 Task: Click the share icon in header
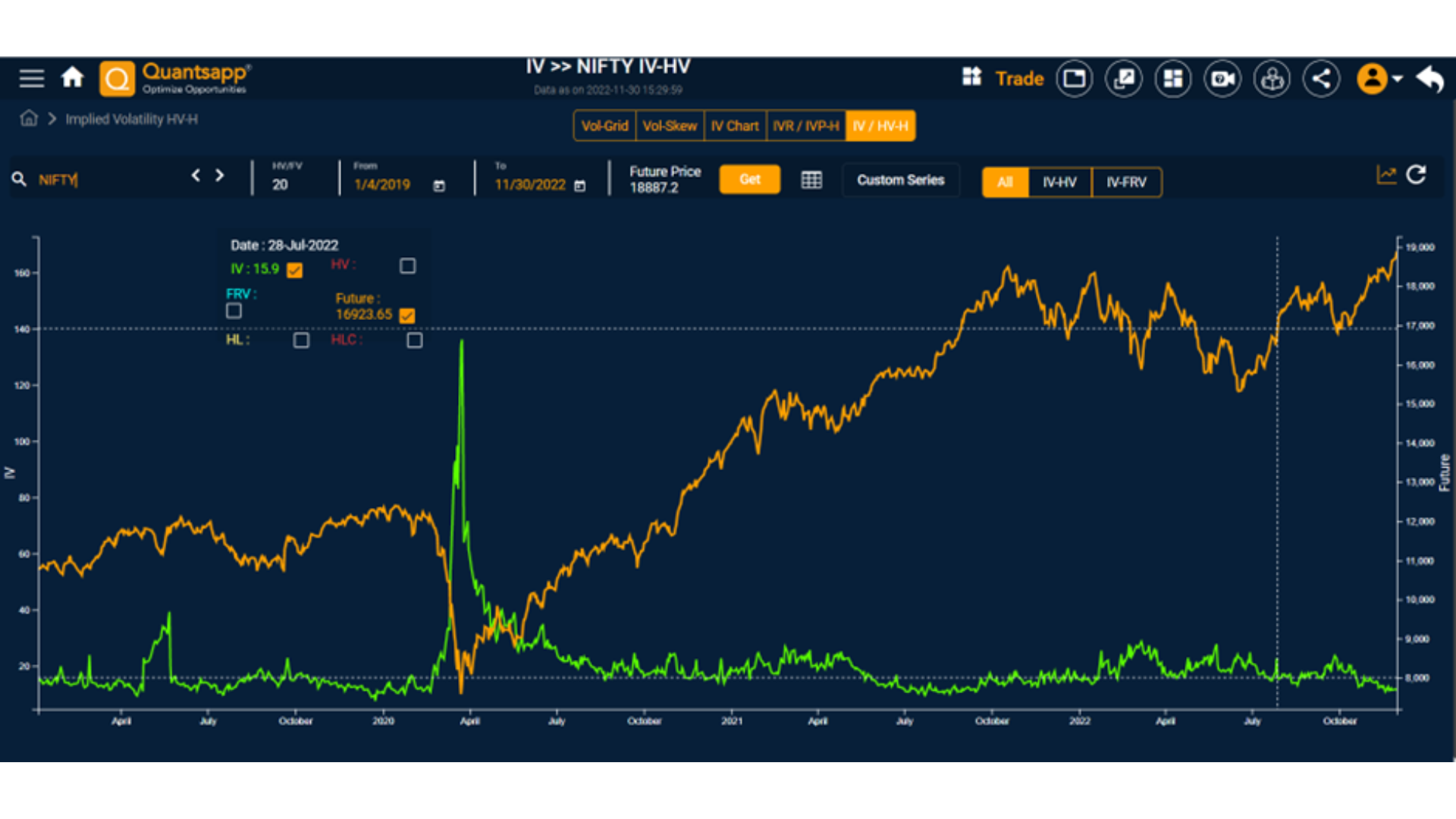click(1321, 78)
